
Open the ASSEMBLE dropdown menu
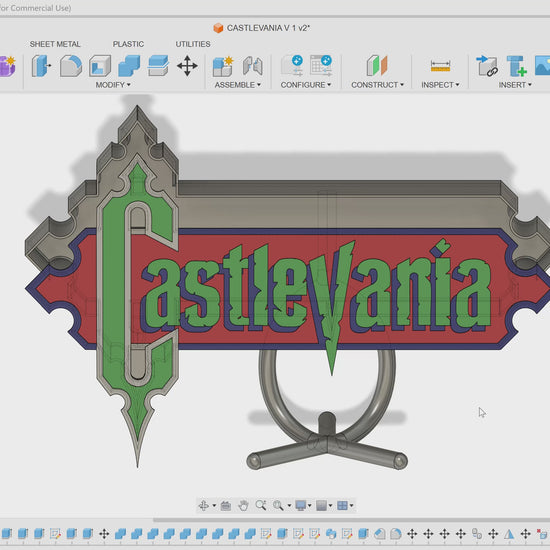237,85
